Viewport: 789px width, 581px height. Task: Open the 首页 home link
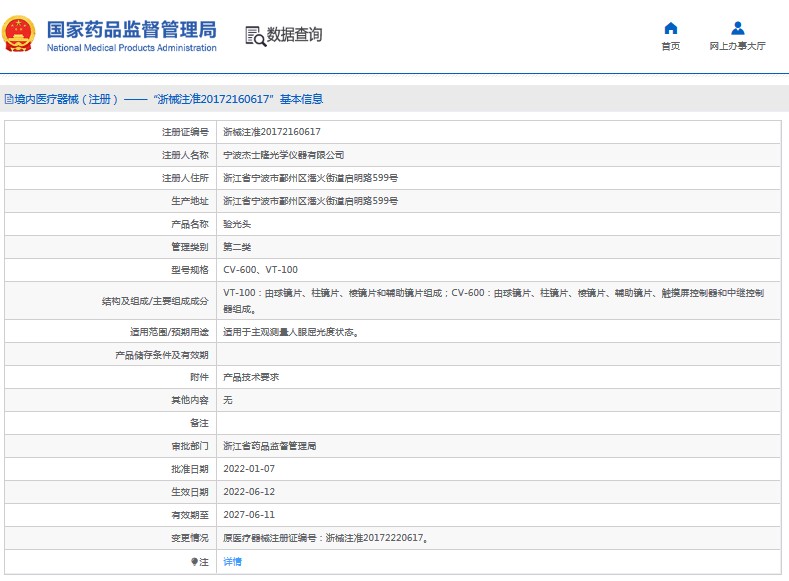click(x=670, y=46)
